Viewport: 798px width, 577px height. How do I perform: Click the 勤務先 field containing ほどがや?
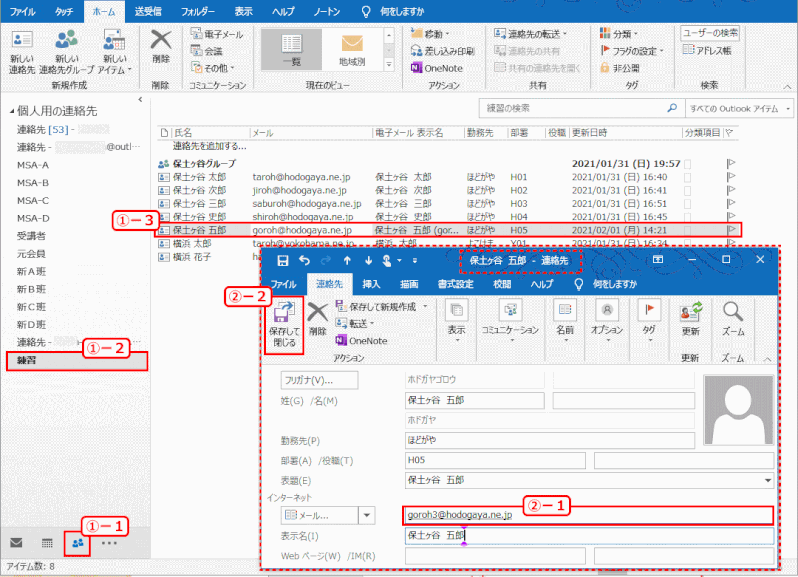550,440
